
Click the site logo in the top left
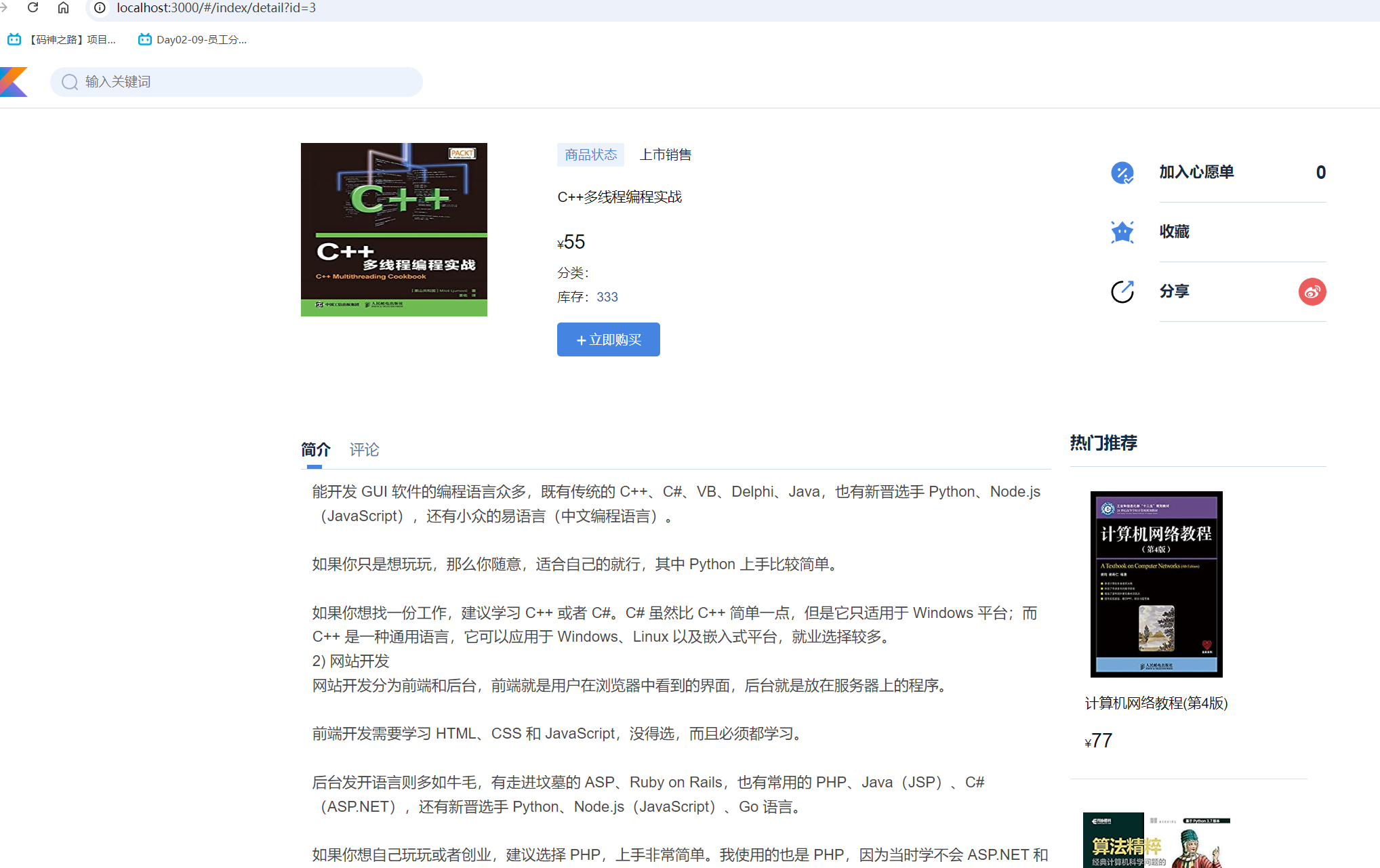pos(14,81)
